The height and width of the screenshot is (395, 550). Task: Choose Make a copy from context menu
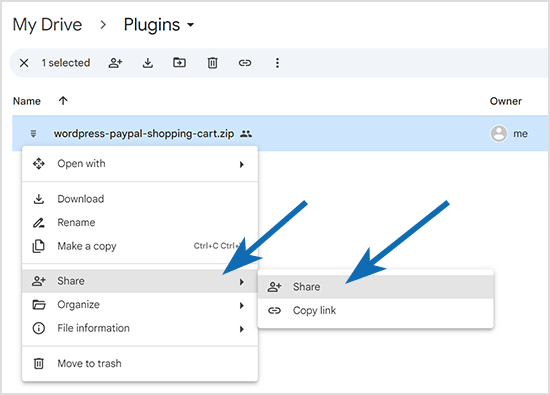pyautogui.click(x=140, y=246)
